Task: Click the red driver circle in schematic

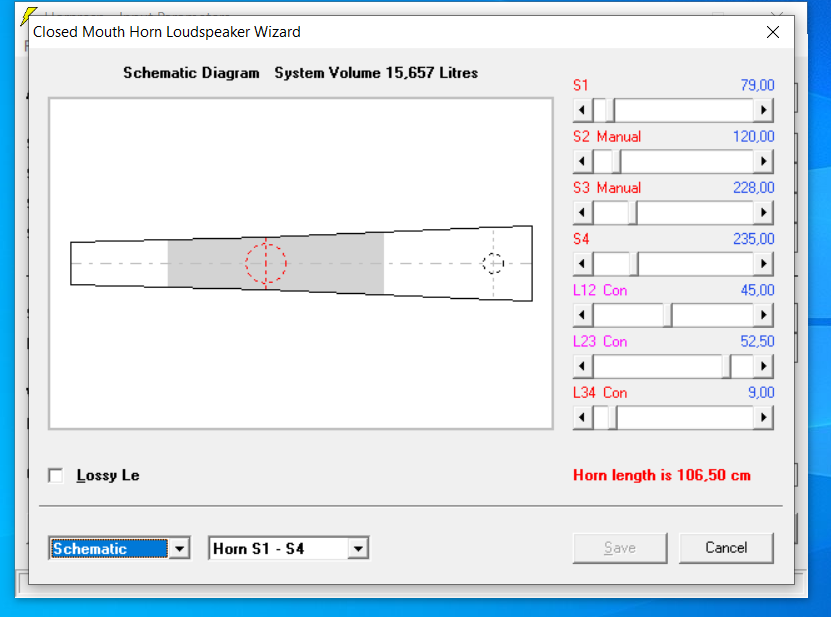Action: [x=266, y=263]
